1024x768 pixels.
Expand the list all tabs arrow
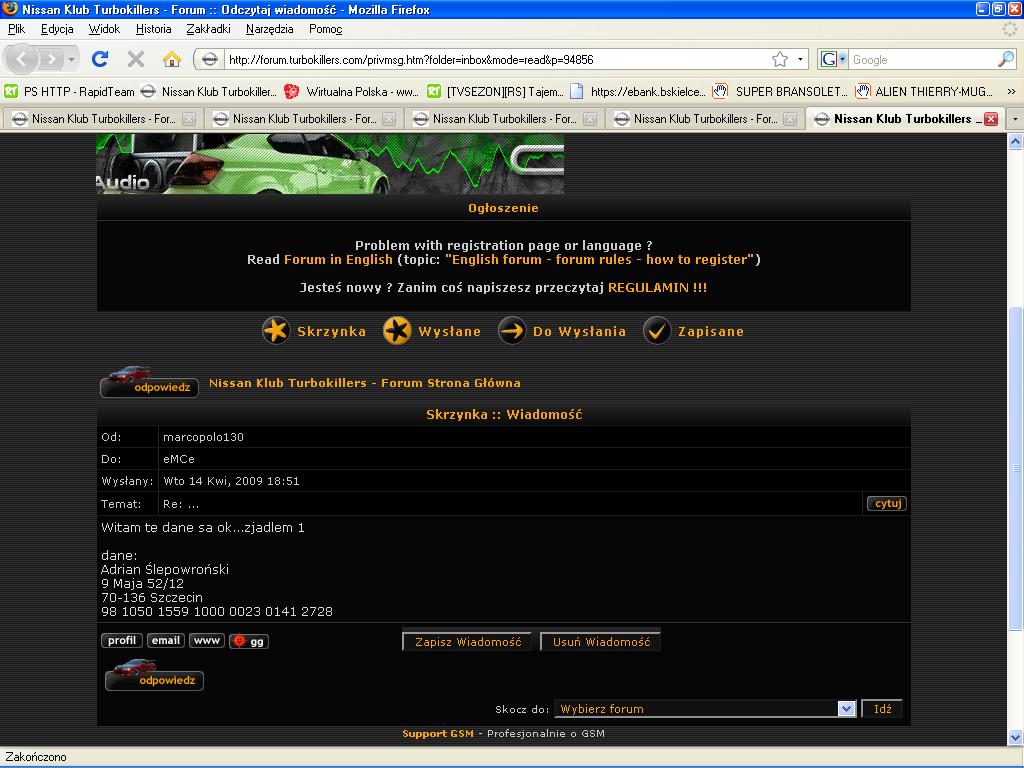click(x=1015, y=118)
